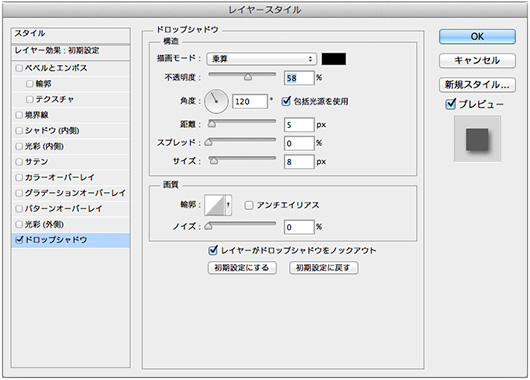Click the 不透明度 slider handle
This screenshot has width=530, height=380.
coord(248,77)
